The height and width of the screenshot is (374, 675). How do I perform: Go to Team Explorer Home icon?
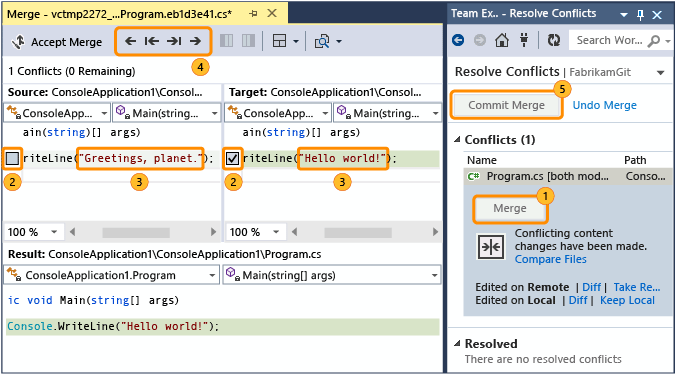click(502, 40)
